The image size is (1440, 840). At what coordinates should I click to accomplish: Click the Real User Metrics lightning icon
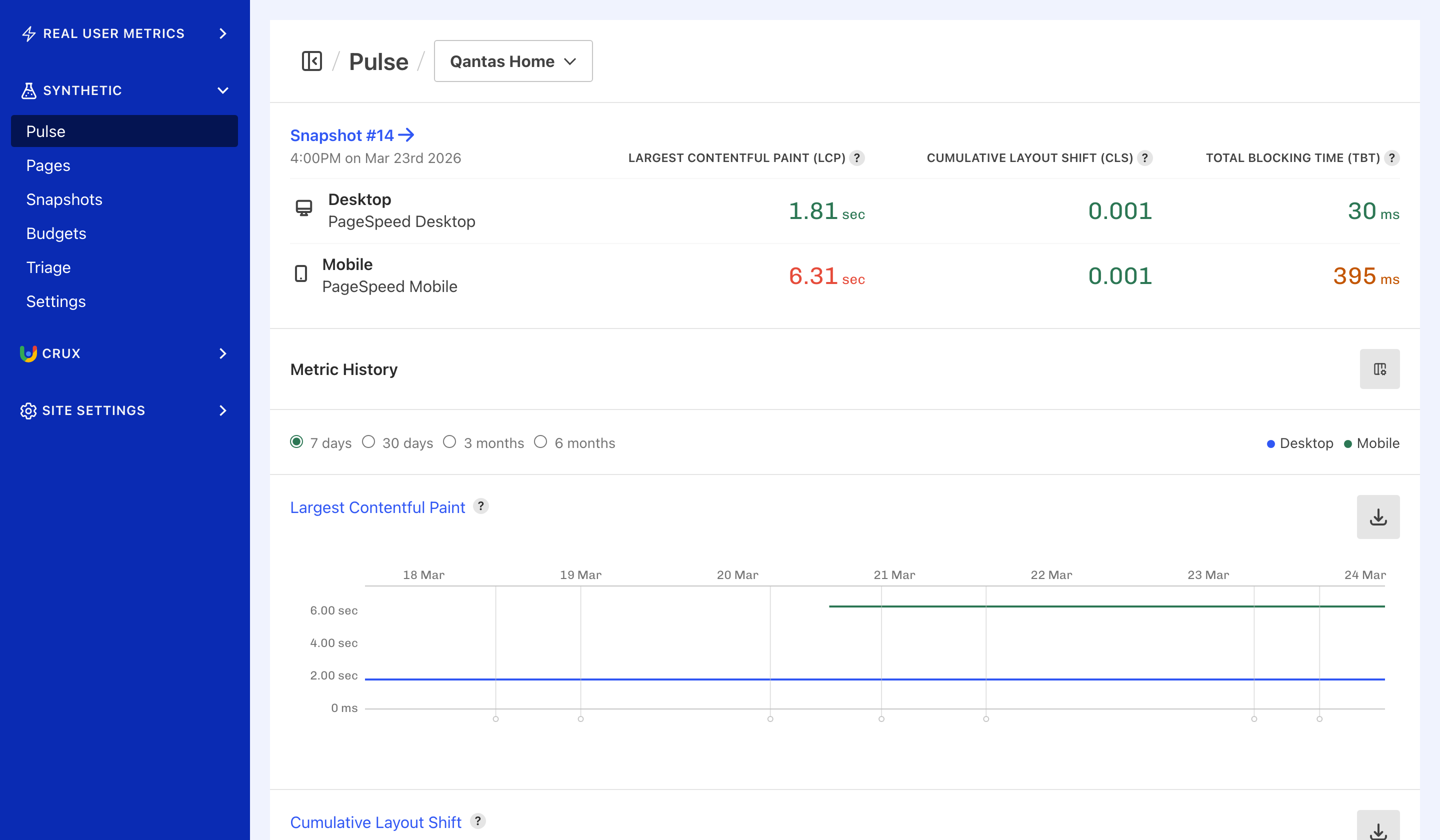point(28,33)
